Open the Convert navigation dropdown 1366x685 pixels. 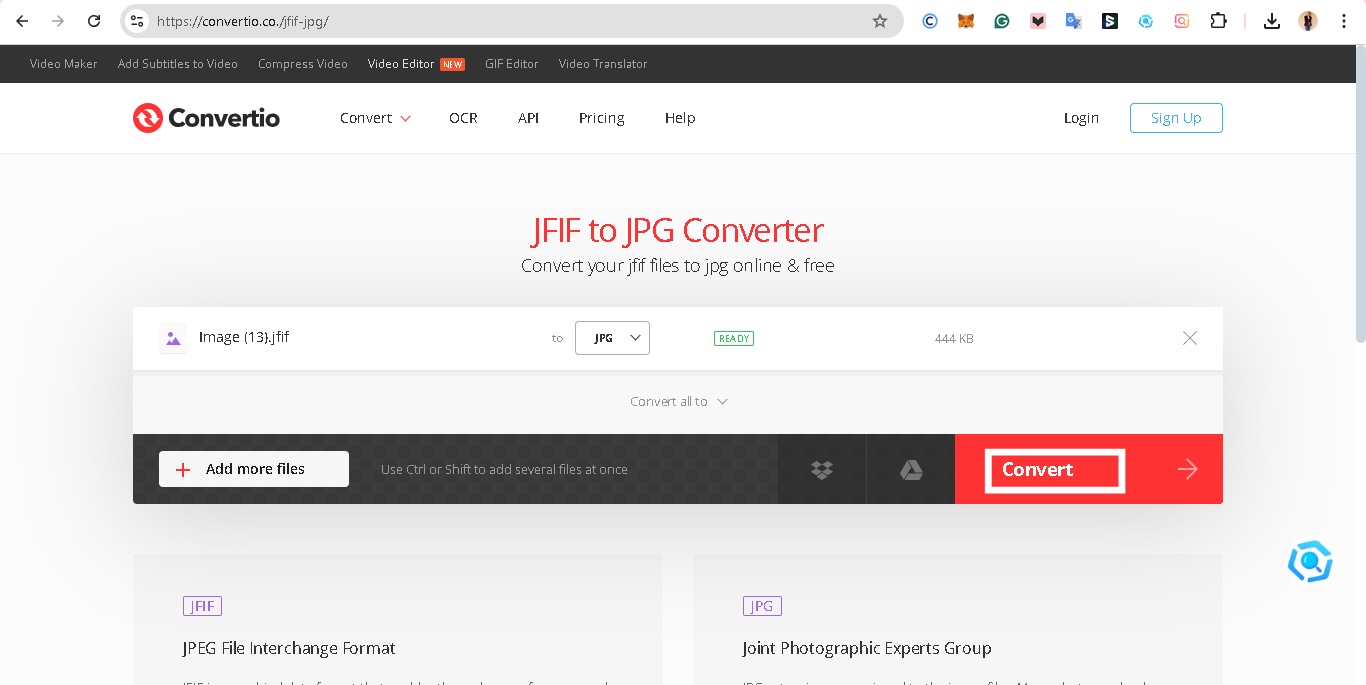(x=375, y=118)
